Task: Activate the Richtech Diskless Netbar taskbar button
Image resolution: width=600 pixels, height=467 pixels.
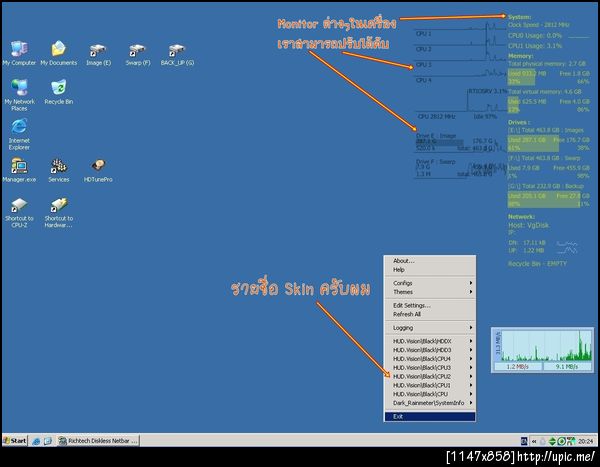Action: click(x=98, y=441)
